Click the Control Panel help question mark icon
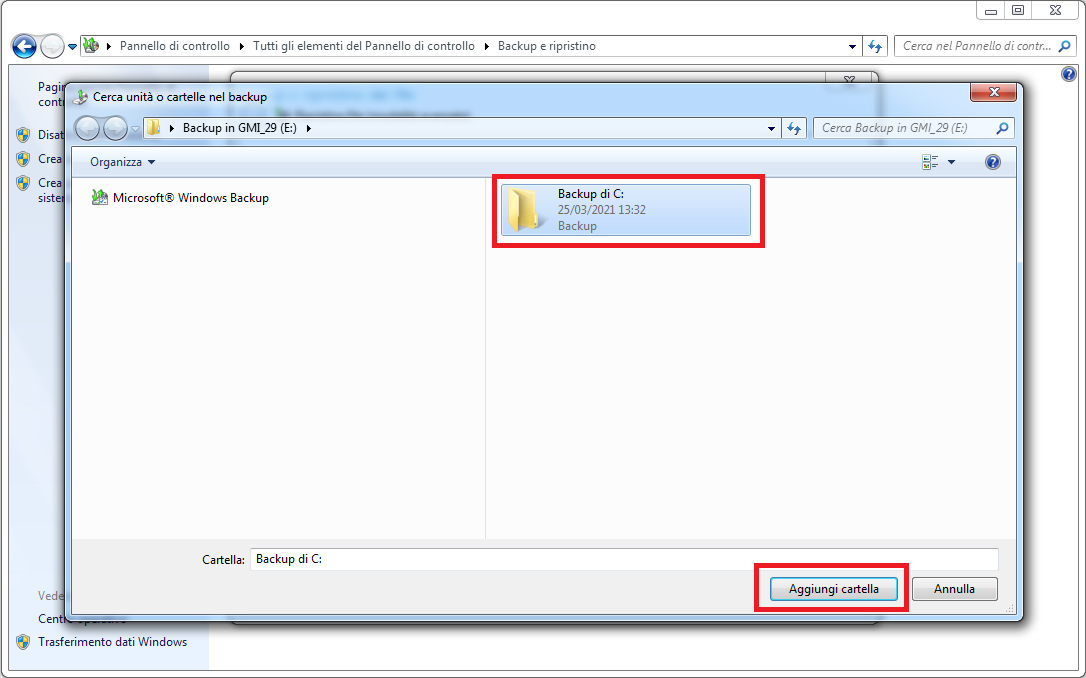The width and height of the screenshot is (1086, 678). coord(1069,74)
